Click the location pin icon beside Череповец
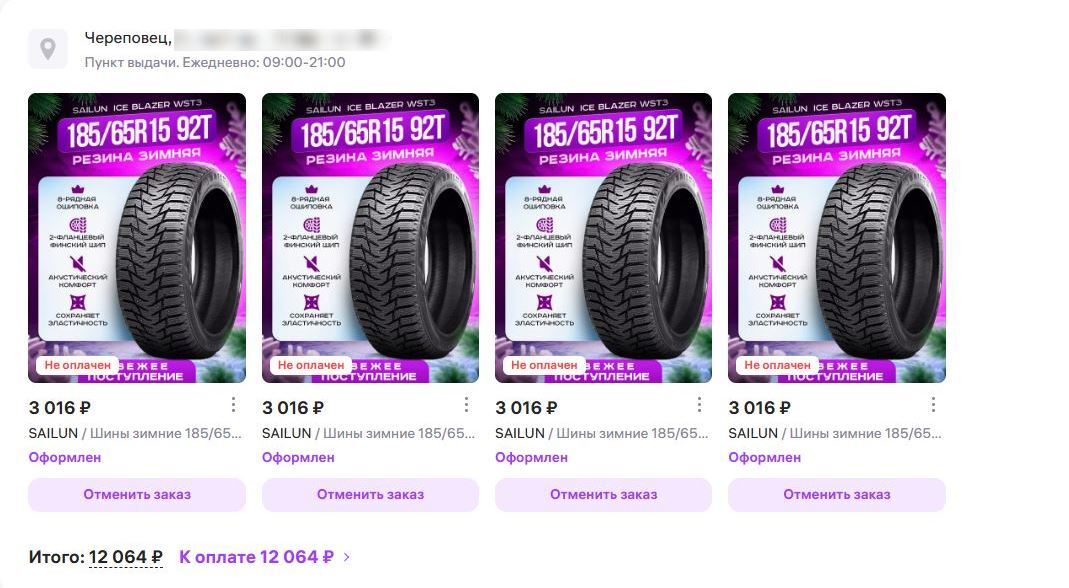The width and height of the screenshot is (1069, 588). pos(48,49)
